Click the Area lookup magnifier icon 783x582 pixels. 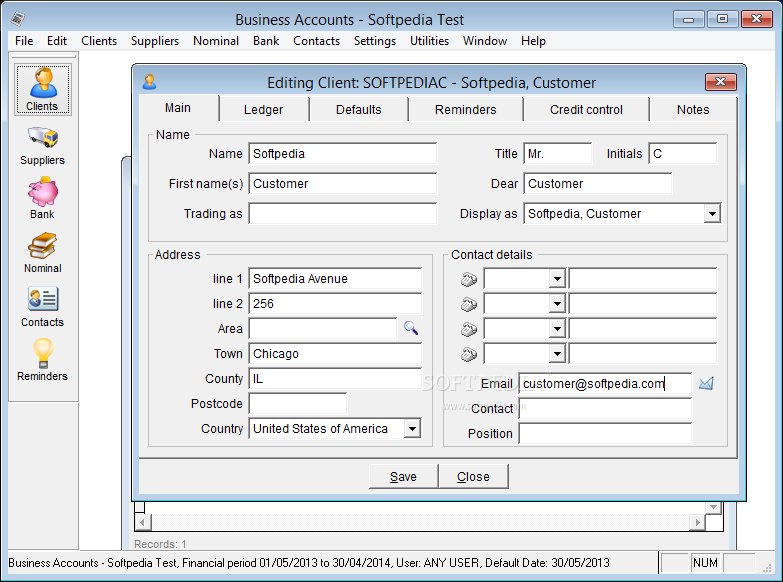coord(411,328)
